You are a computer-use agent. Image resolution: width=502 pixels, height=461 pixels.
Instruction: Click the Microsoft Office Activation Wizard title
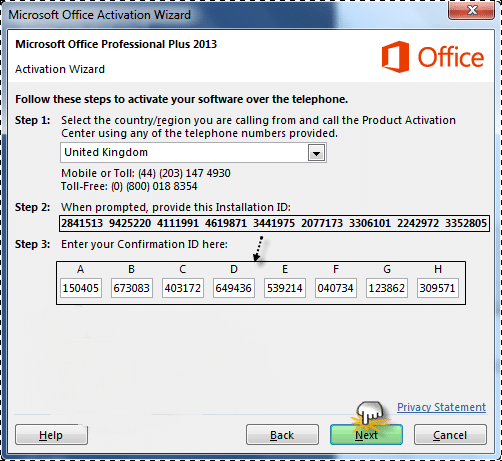click(x=99, y=15)
